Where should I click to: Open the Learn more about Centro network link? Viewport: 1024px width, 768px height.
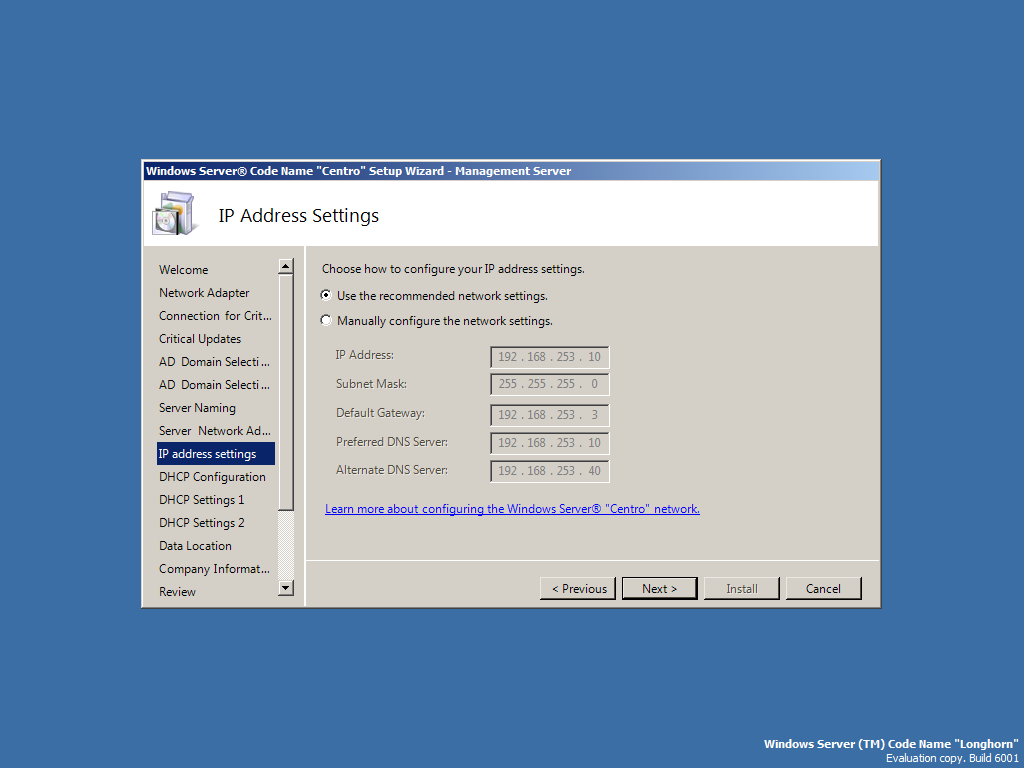(x=512, y=509)
